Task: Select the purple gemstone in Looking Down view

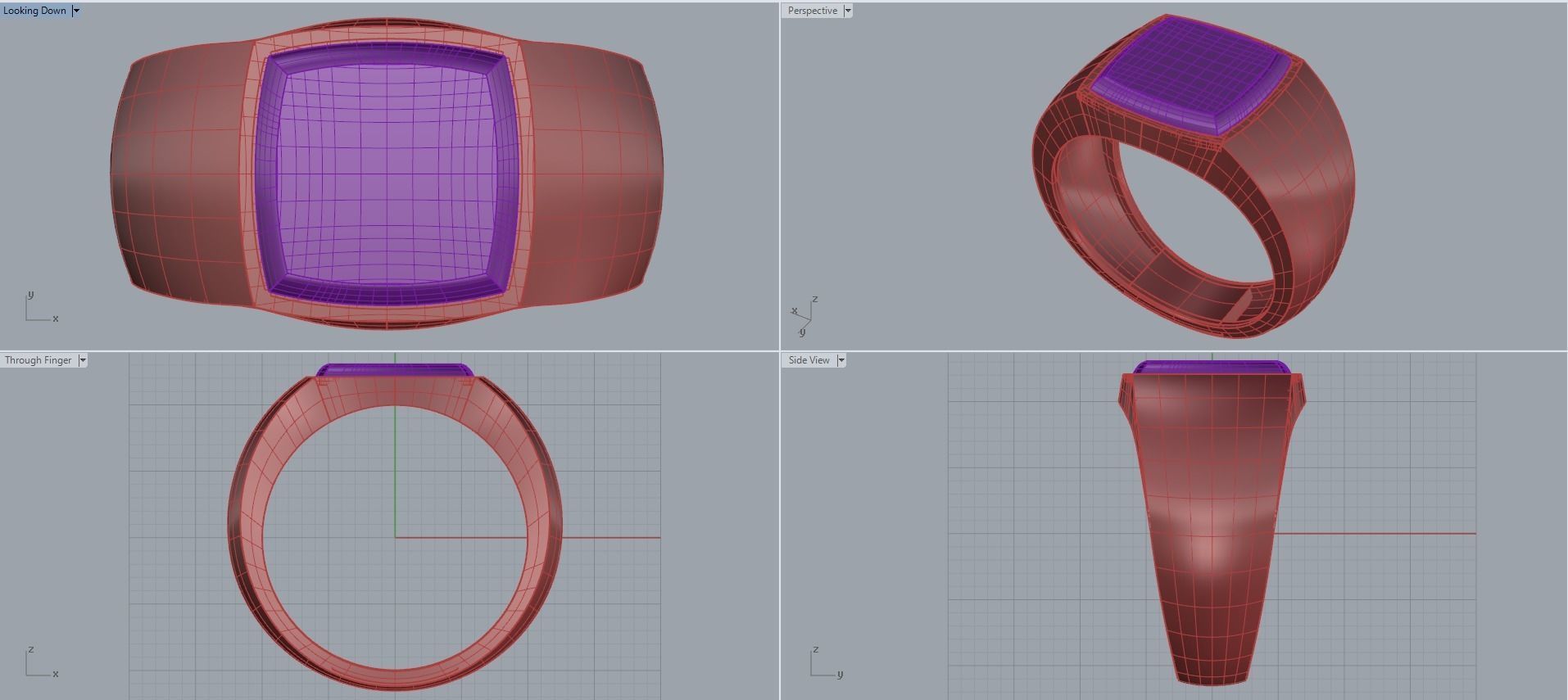Action: coord(387,172)
